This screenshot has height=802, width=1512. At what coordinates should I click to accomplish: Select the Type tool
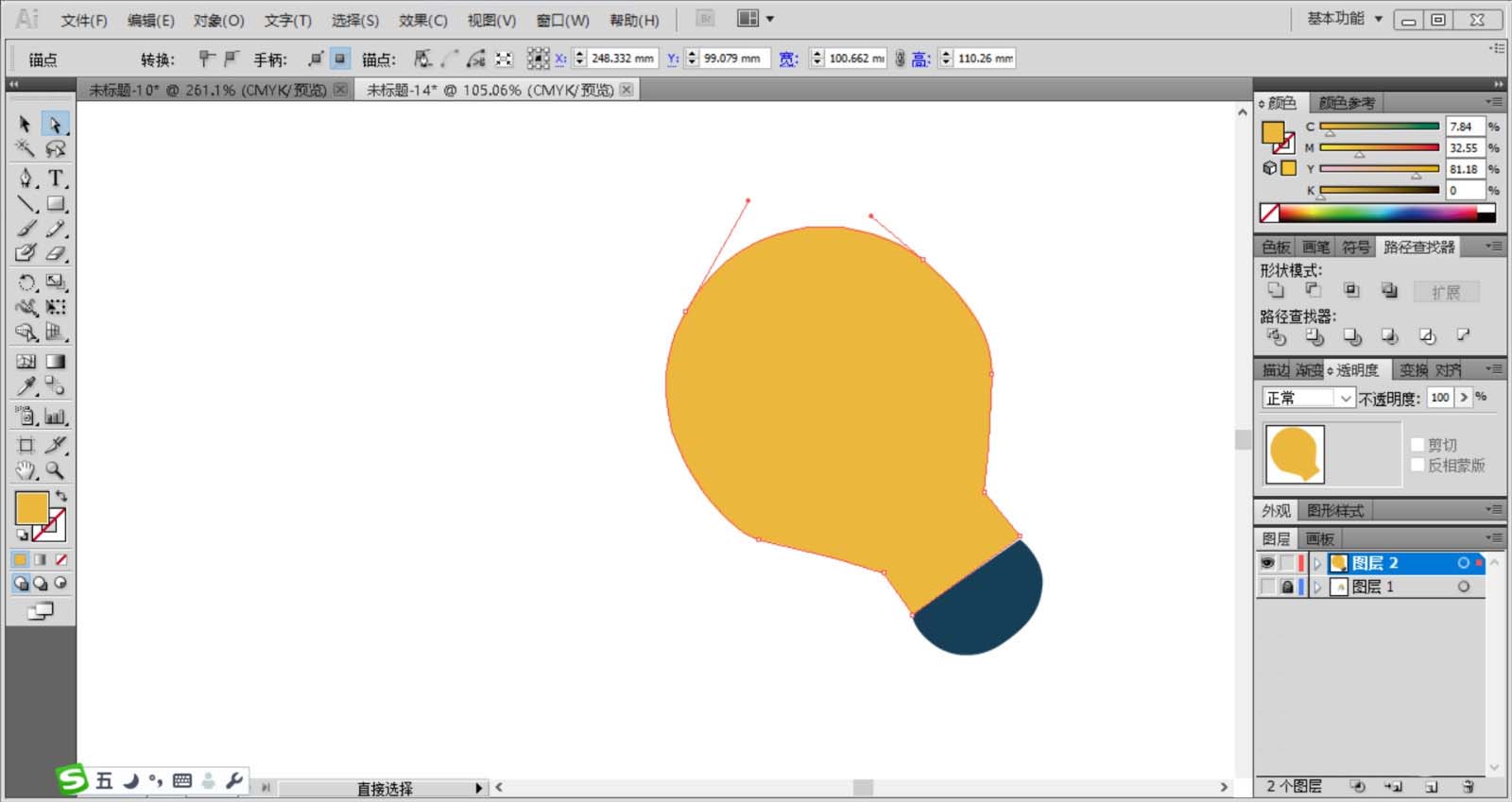click(x=56, y=178)
